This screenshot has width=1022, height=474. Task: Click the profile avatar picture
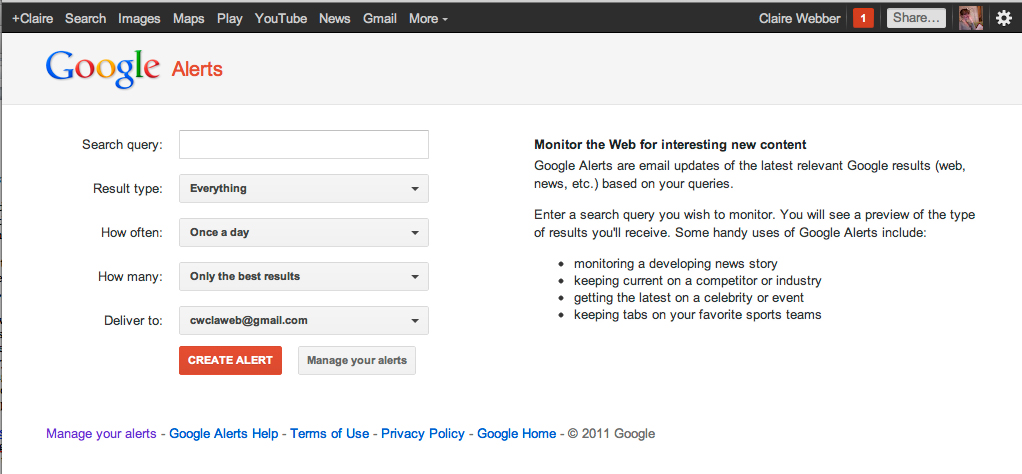coord(970,18)
